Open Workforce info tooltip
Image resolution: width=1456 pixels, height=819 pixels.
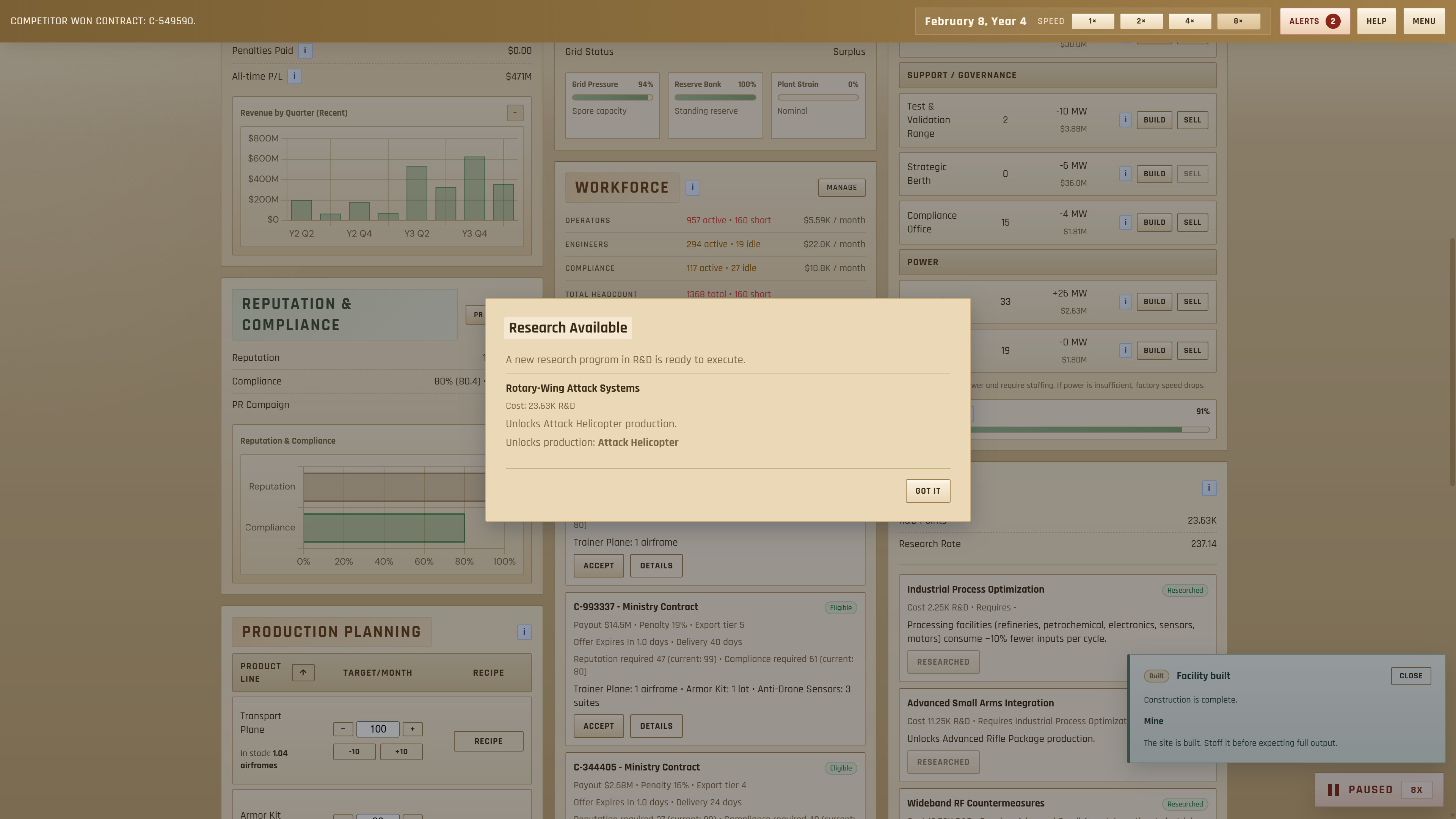pyautogui.click(x=693, y=187)
